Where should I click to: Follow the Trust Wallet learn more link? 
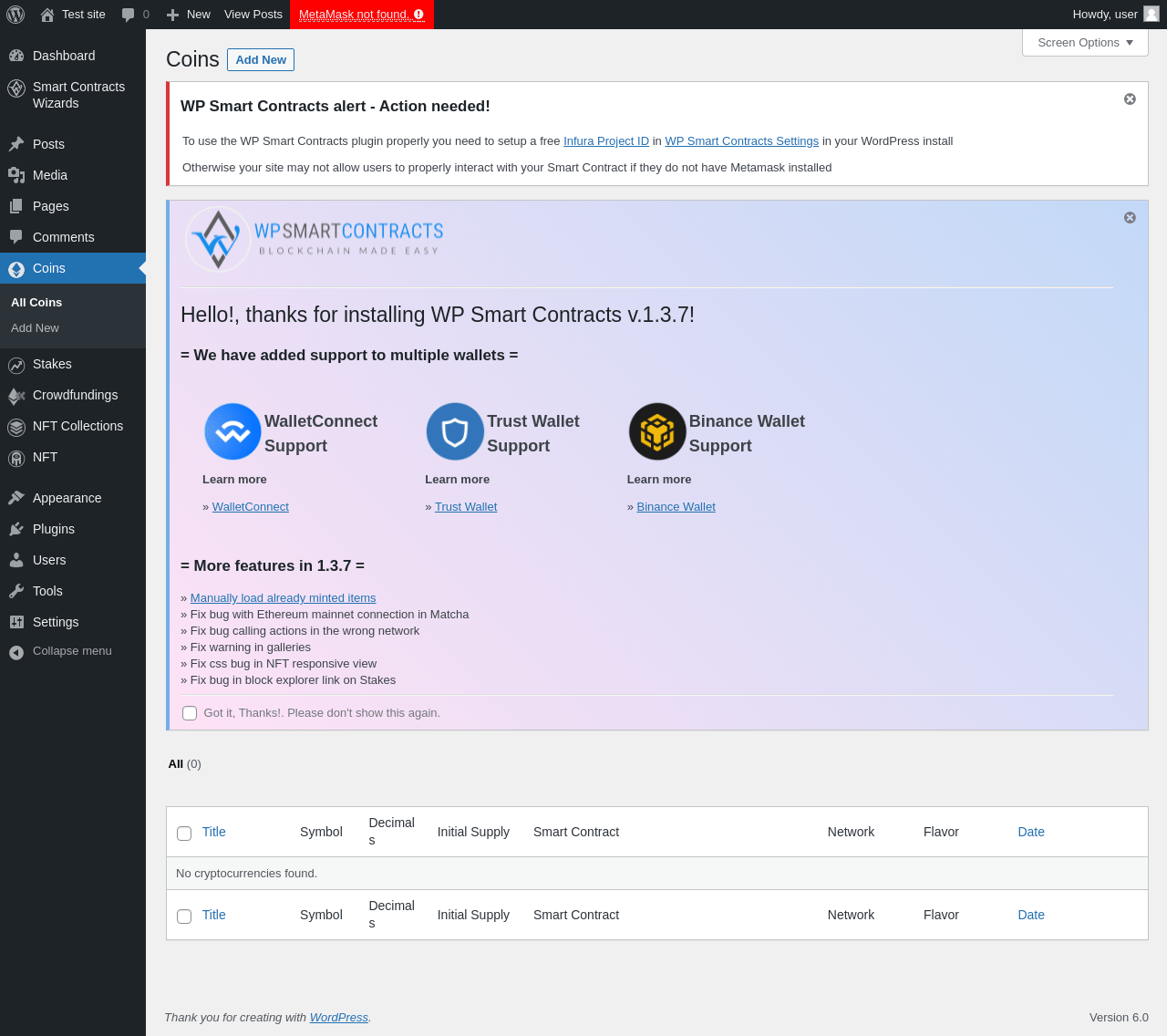[466, 507]
